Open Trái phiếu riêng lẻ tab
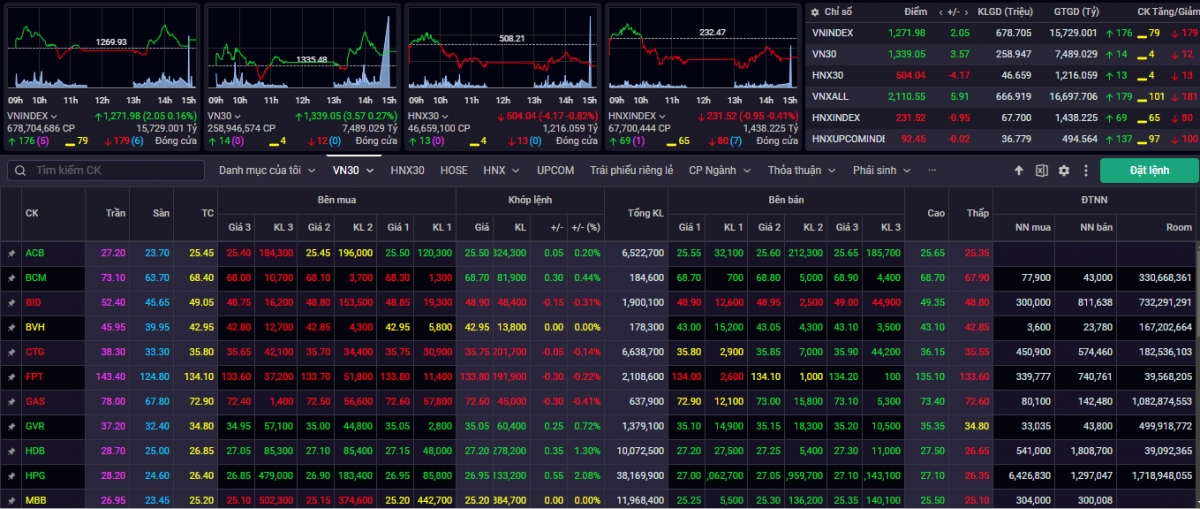 [631, 170]
